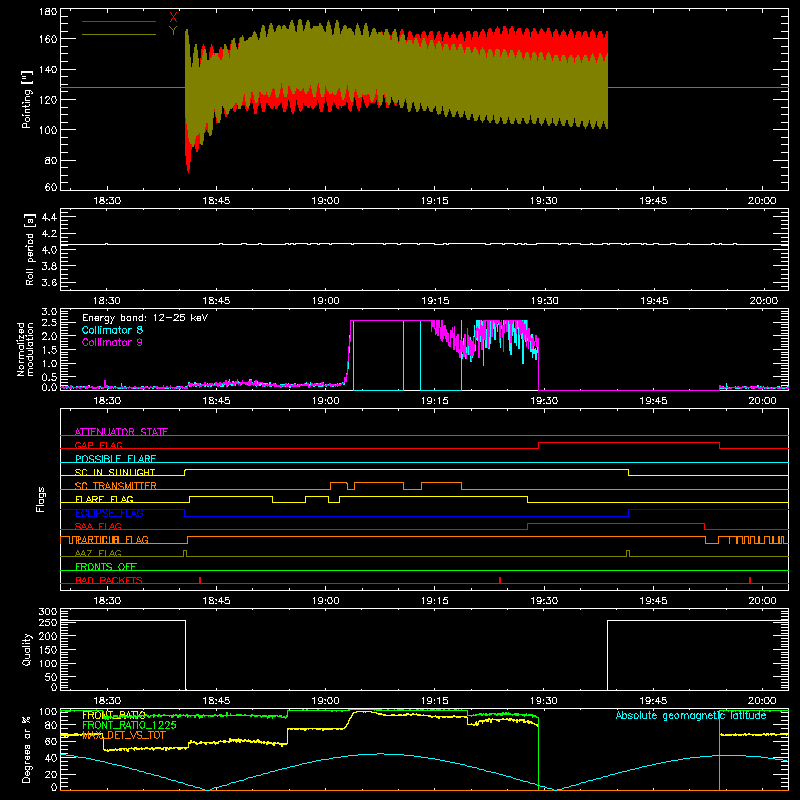
Task: Select 'Energy band: 12-25 keV' annotation
Action: tap(145, 318)
